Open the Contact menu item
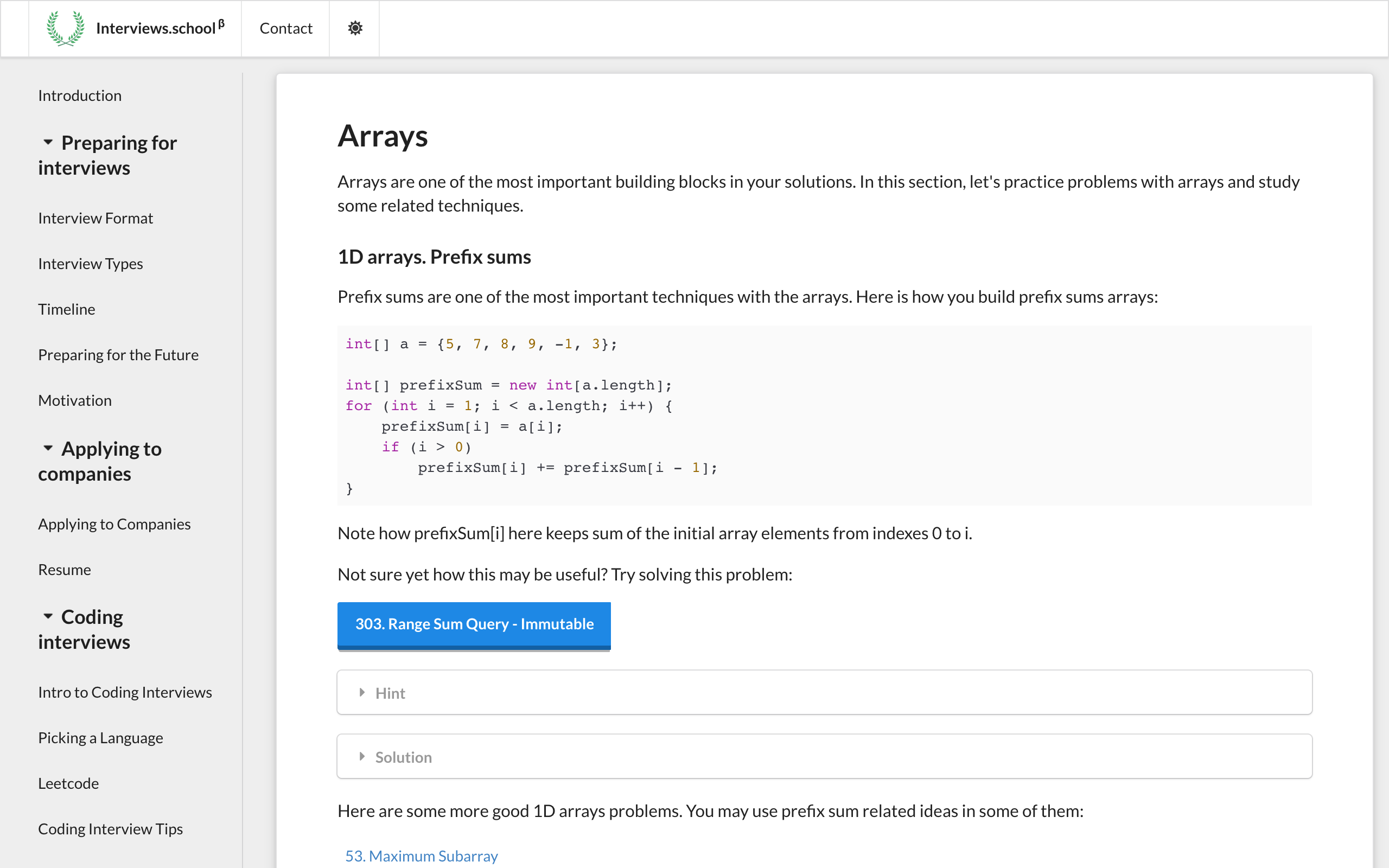This screenshot has height=868, width=1389. point(285,28)
